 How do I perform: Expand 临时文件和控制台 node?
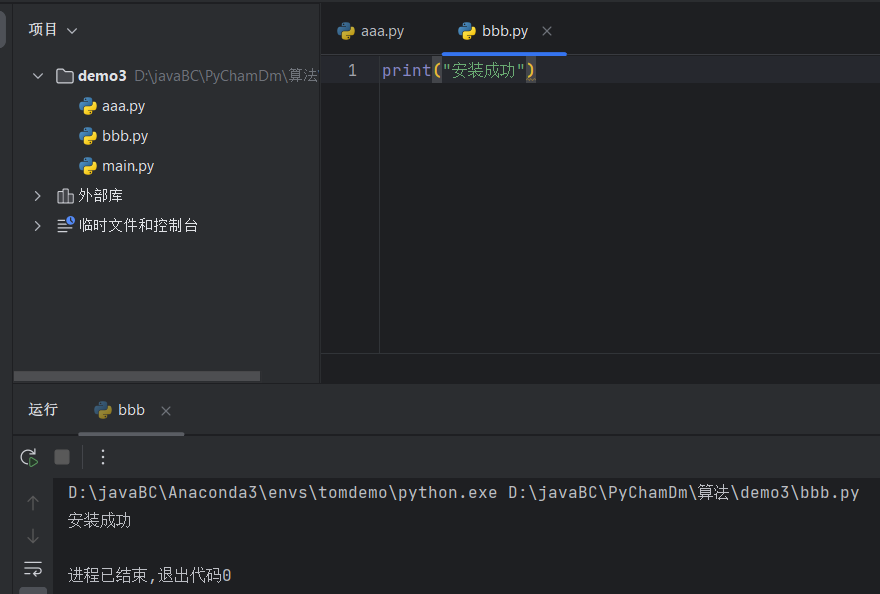[x=38, y=225]
